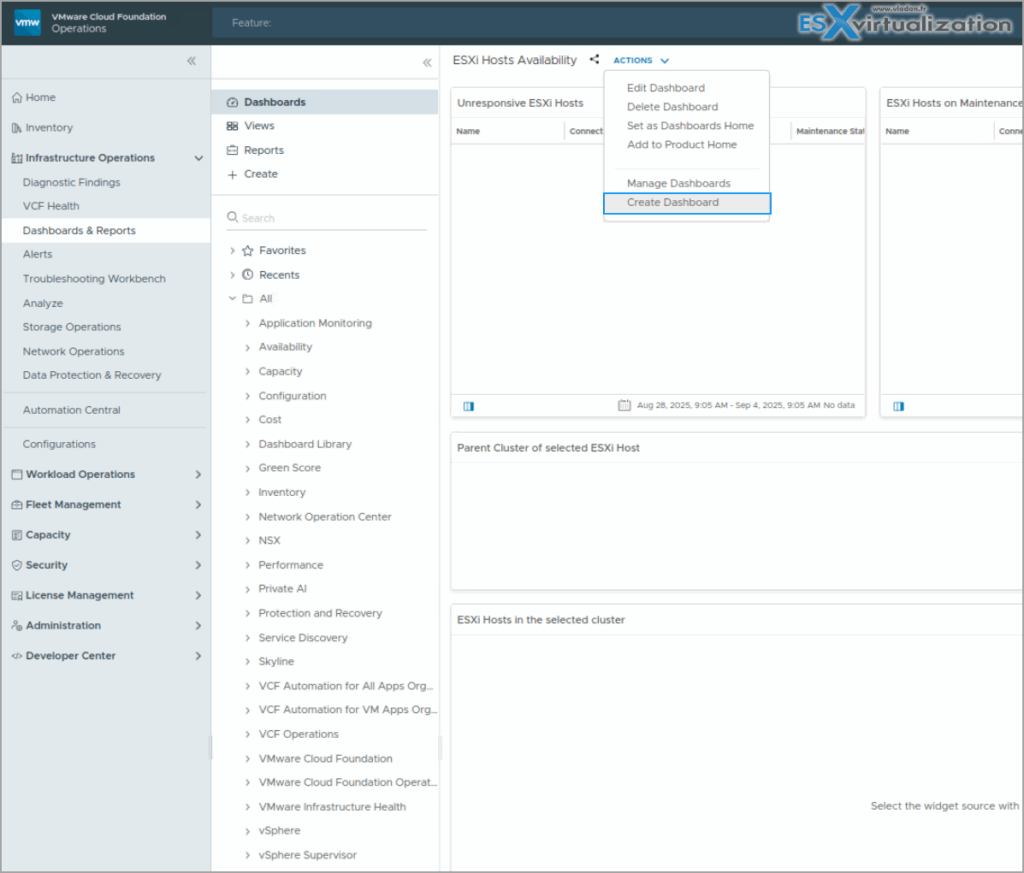Click the Recents clock icon
The height and width of the screenshot is (873, 1024).
(x=248, y=275)
